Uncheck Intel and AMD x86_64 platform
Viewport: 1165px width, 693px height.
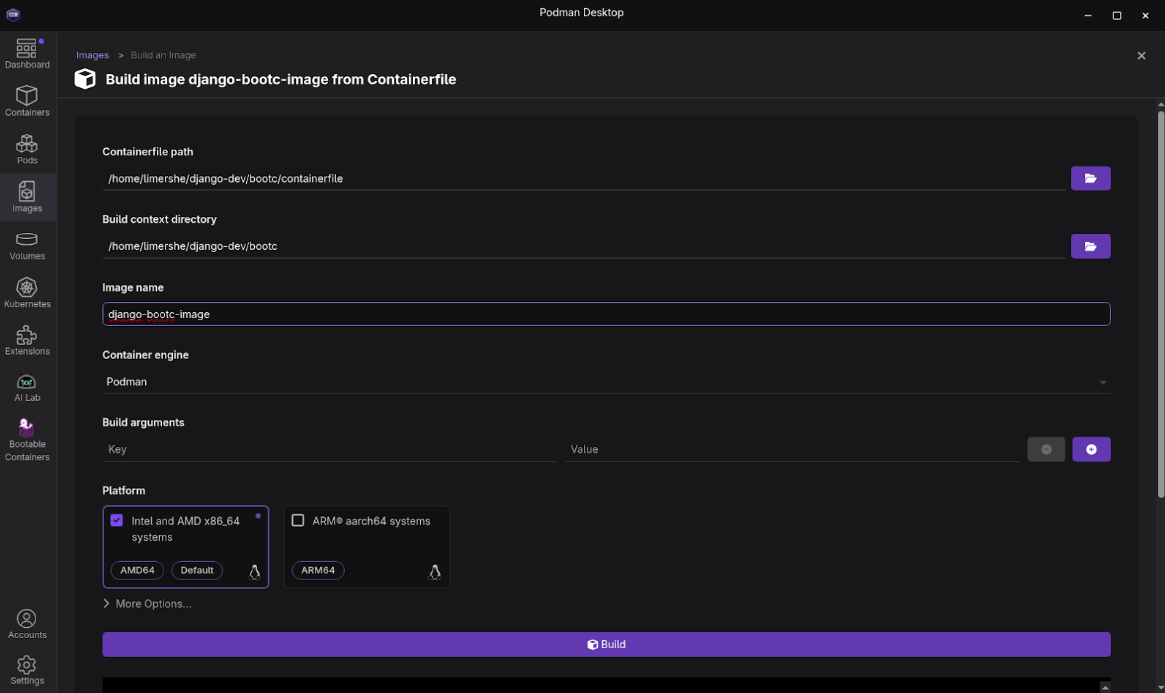click(x=117, y=520)
